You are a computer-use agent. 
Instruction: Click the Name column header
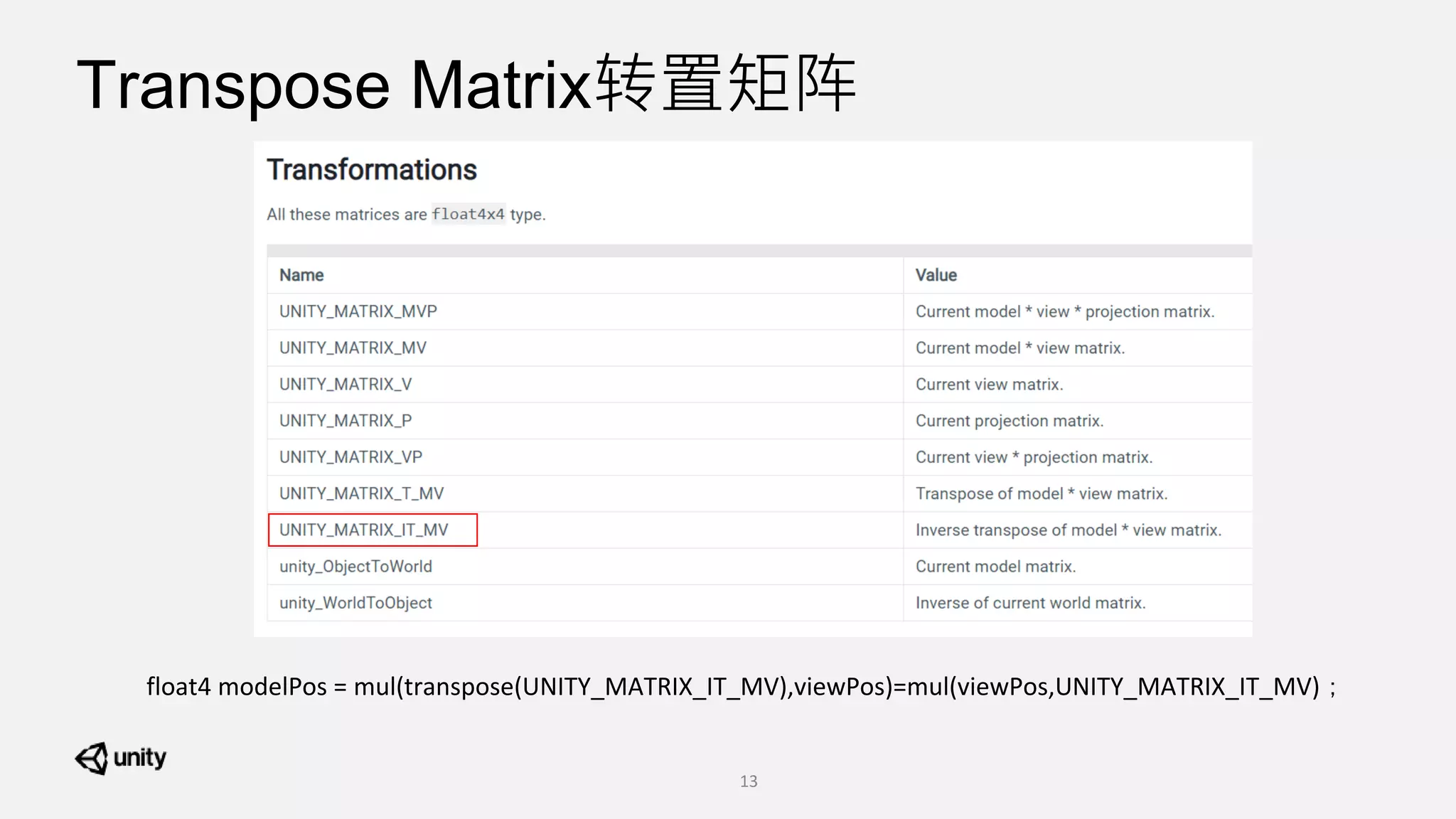(301, 275)
